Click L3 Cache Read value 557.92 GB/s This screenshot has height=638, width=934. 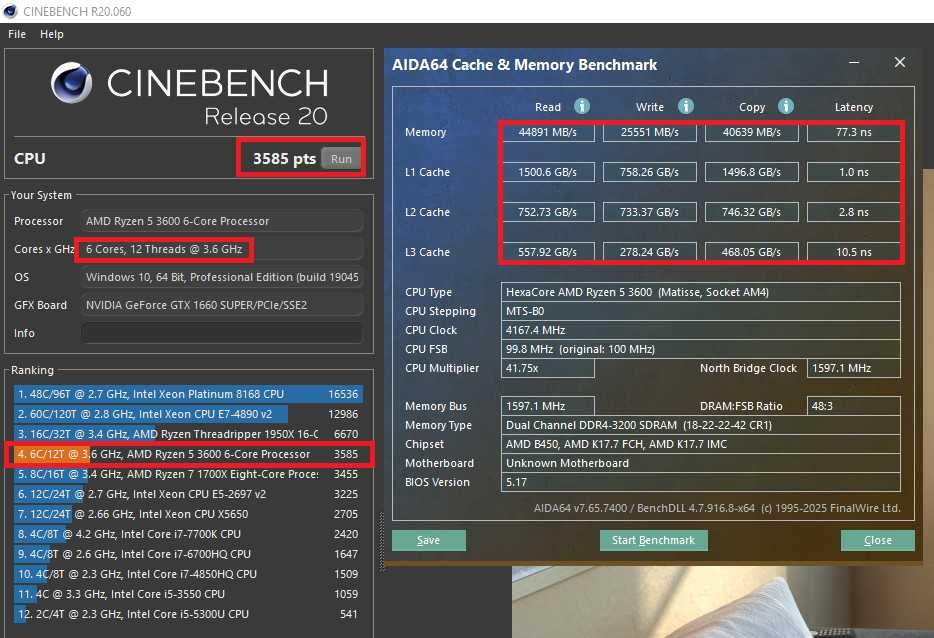pyautogui.click(x=548, y=252)
